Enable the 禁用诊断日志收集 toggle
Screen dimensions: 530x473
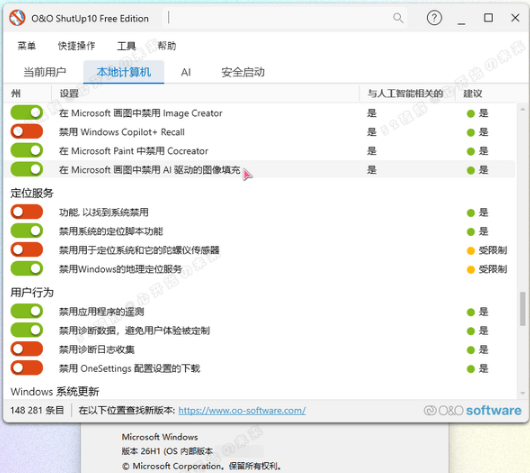click(x=27, y=349)
